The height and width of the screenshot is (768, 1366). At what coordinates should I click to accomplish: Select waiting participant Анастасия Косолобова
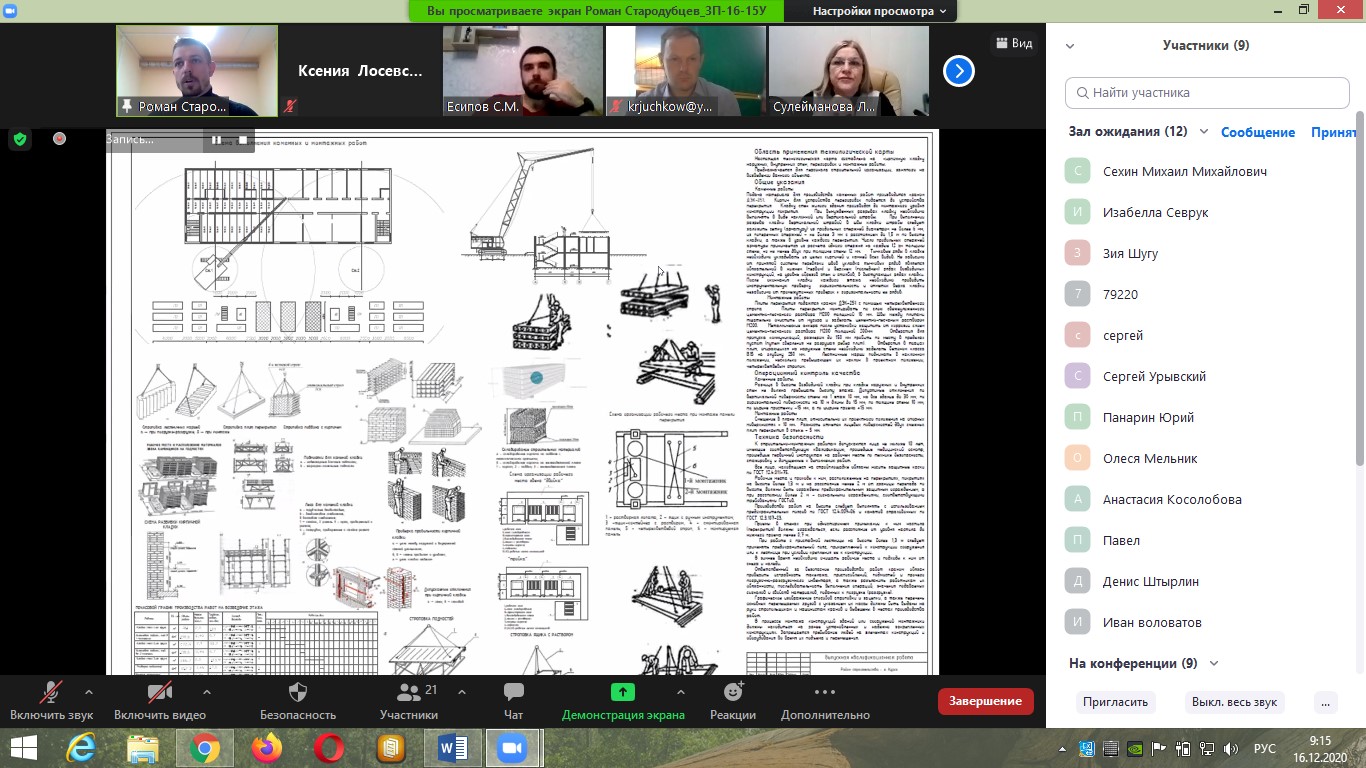1203,499
